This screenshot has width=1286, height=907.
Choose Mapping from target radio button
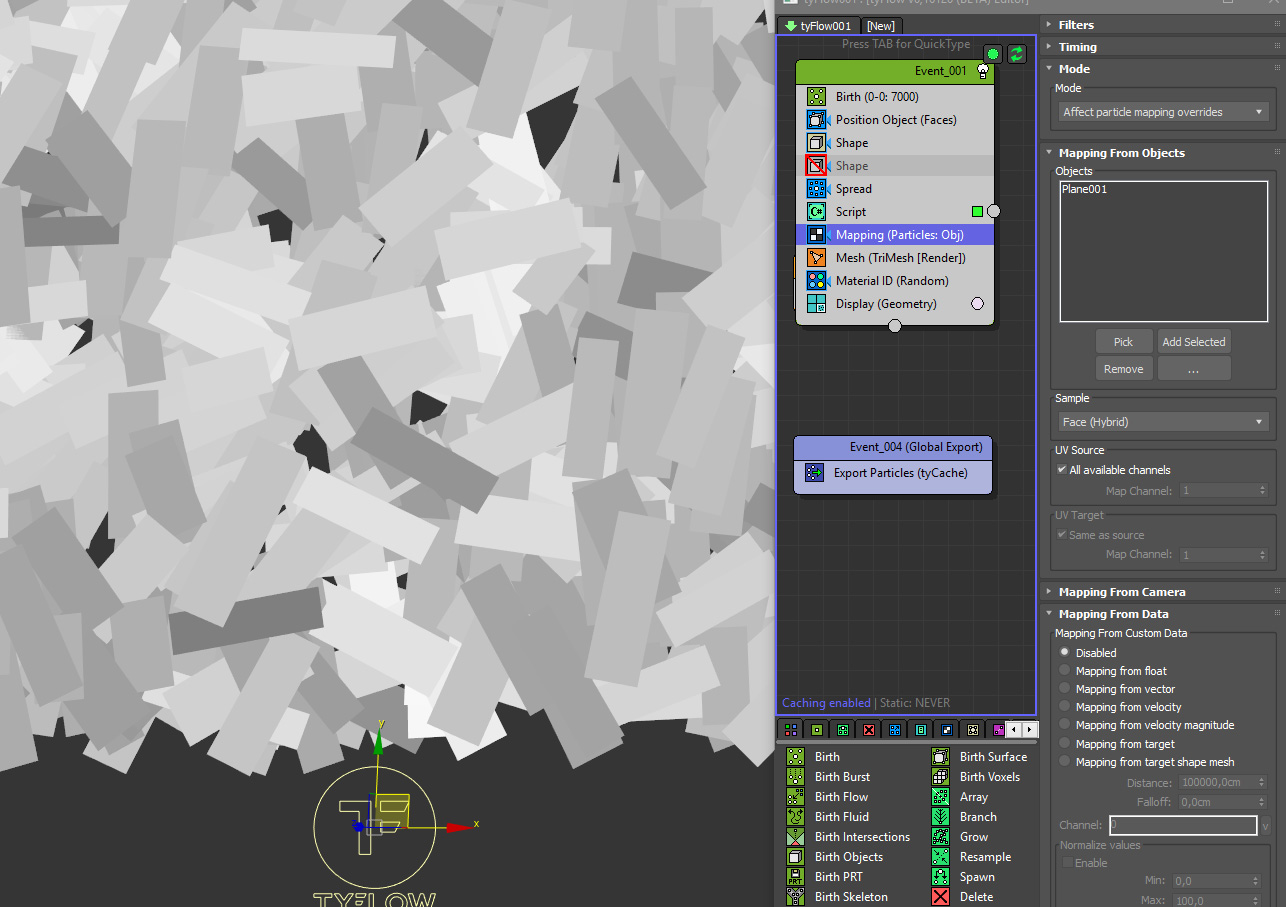pos(1065,744)
